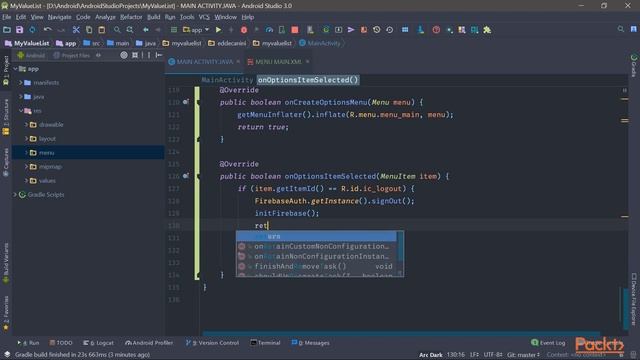This screenshot has width=640, height=360.
Task: Open the Terminal tool window
Action: (x=265, y=343)
